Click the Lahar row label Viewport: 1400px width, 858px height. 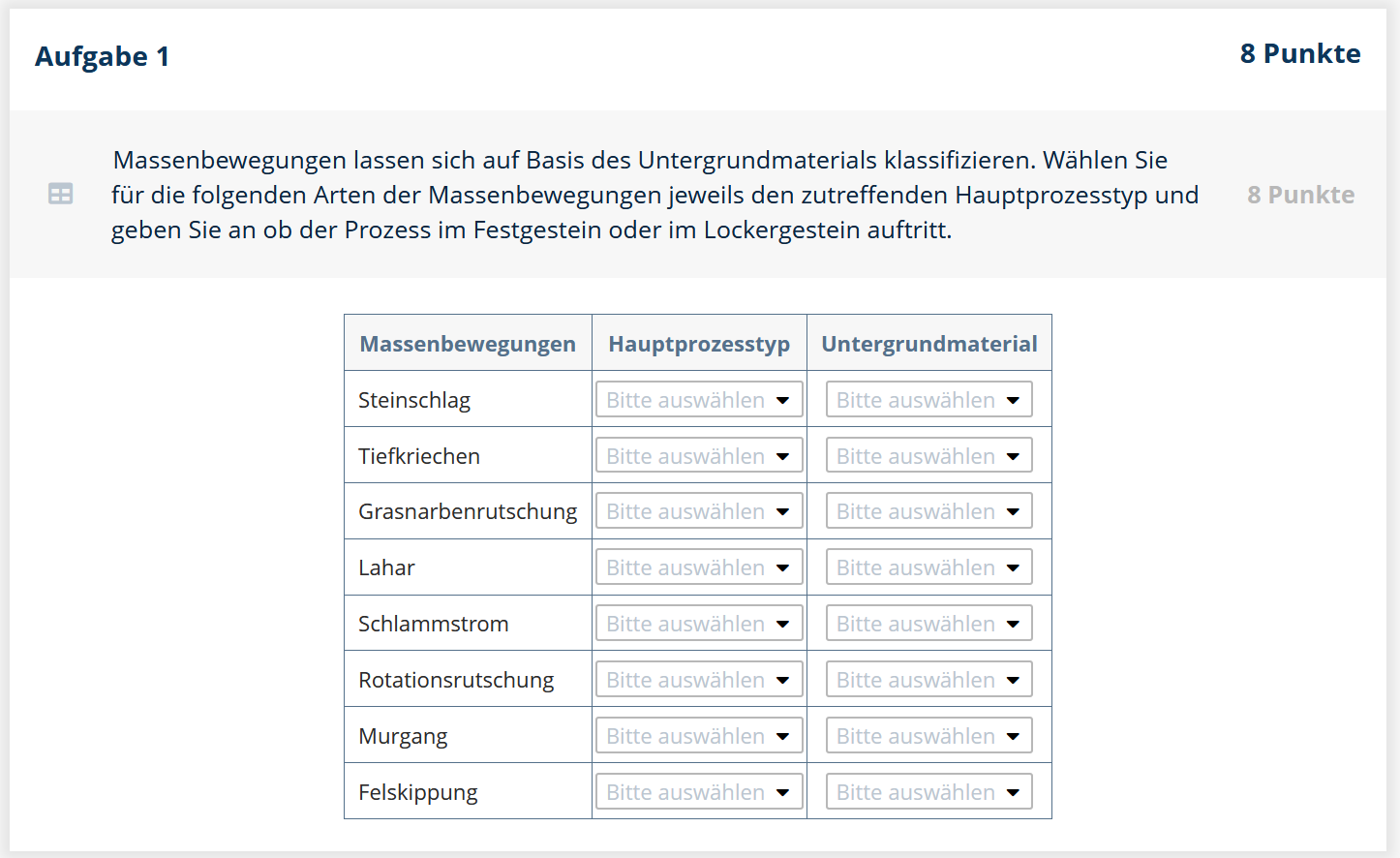[x=386, y=567]
